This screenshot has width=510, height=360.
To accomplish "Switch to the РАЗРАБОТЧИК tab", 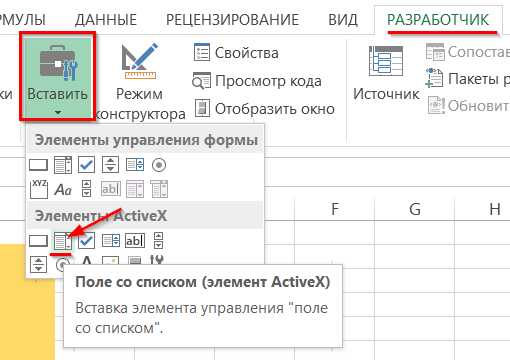I will [438, 20].
